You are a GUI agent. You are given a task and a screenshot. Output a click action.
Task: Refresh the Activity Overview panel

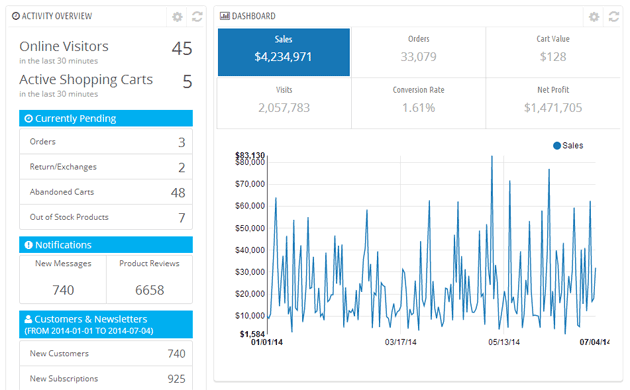pos(197,16)
